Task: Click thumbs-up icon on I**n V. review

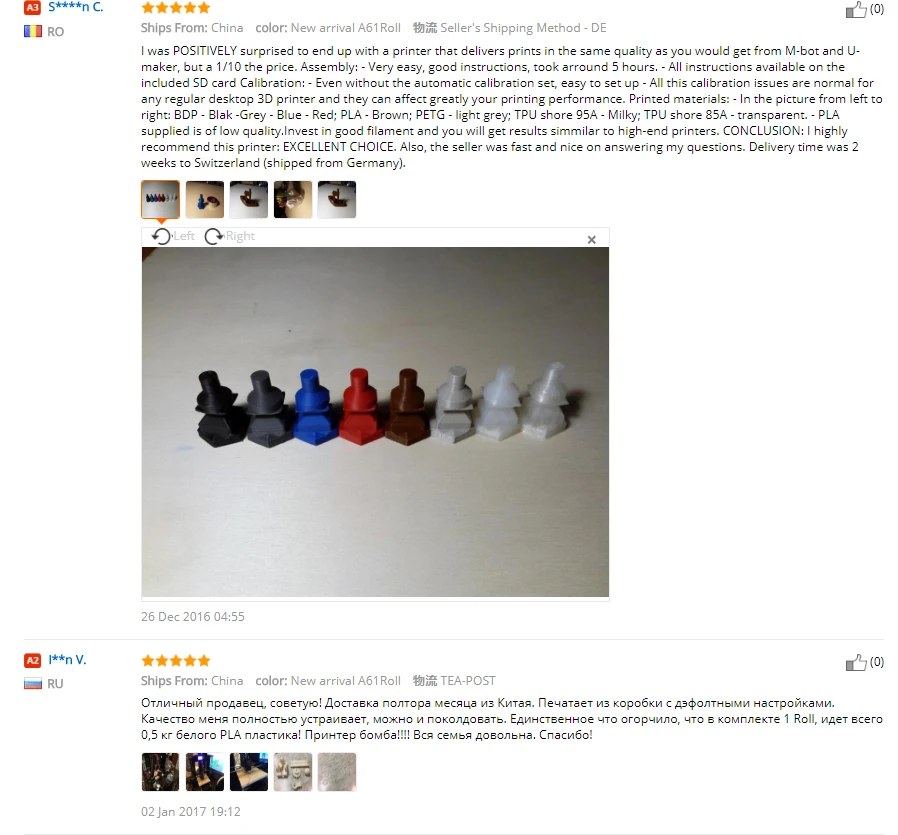Action: 856,663
